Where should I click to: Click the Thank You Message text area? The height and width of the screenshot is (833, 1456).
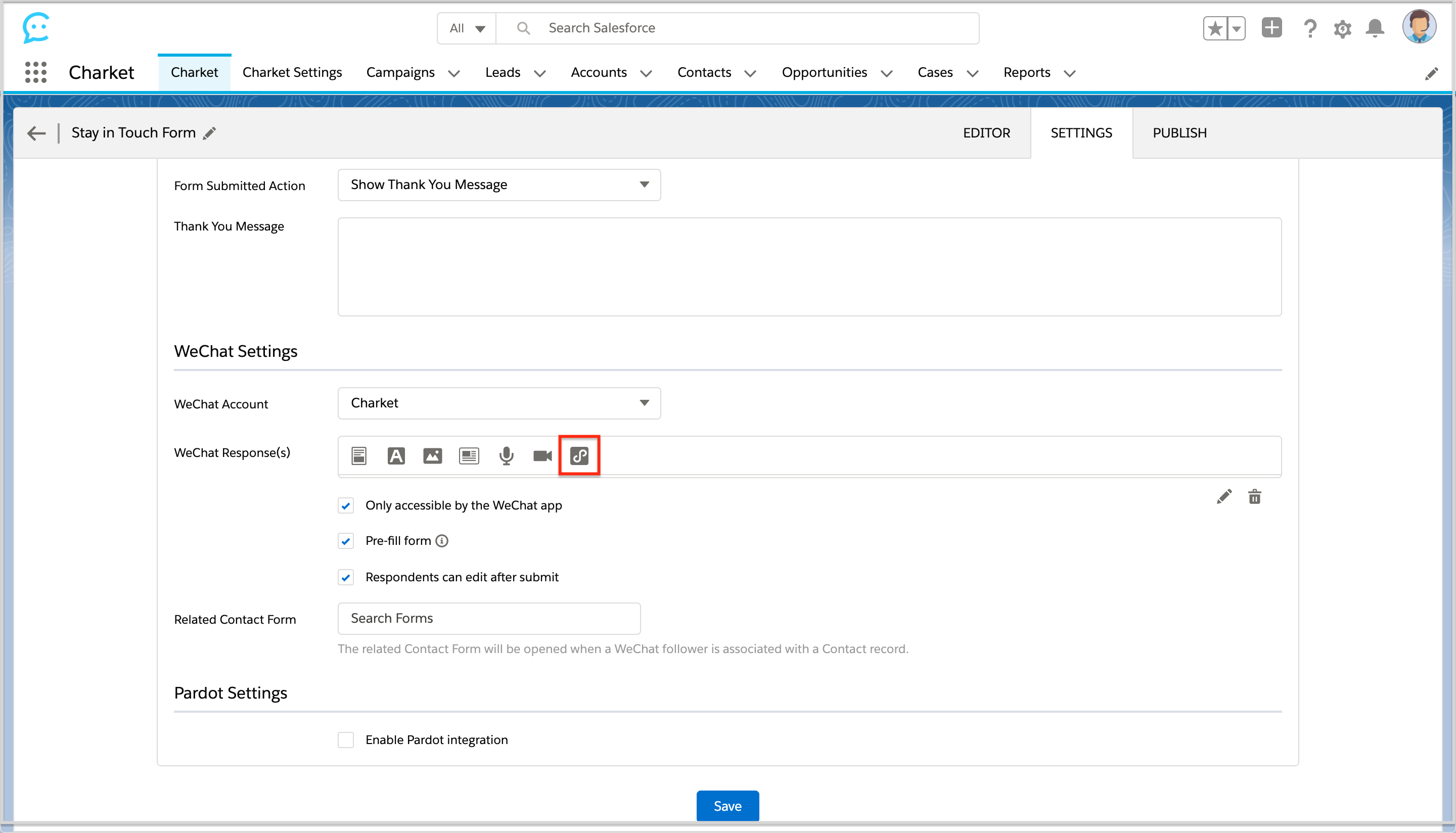pos(809,266)
